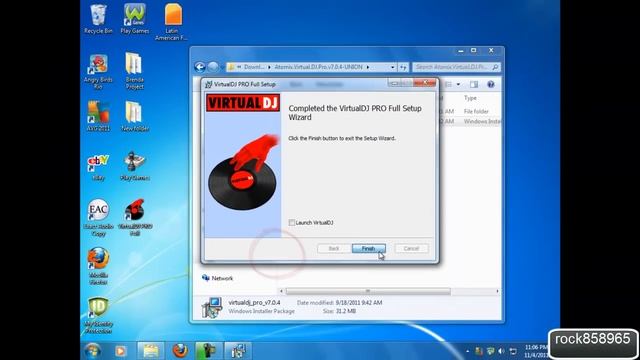
Task: Click the Explorer horizontal scrollbar
Action: coord(368,291)
